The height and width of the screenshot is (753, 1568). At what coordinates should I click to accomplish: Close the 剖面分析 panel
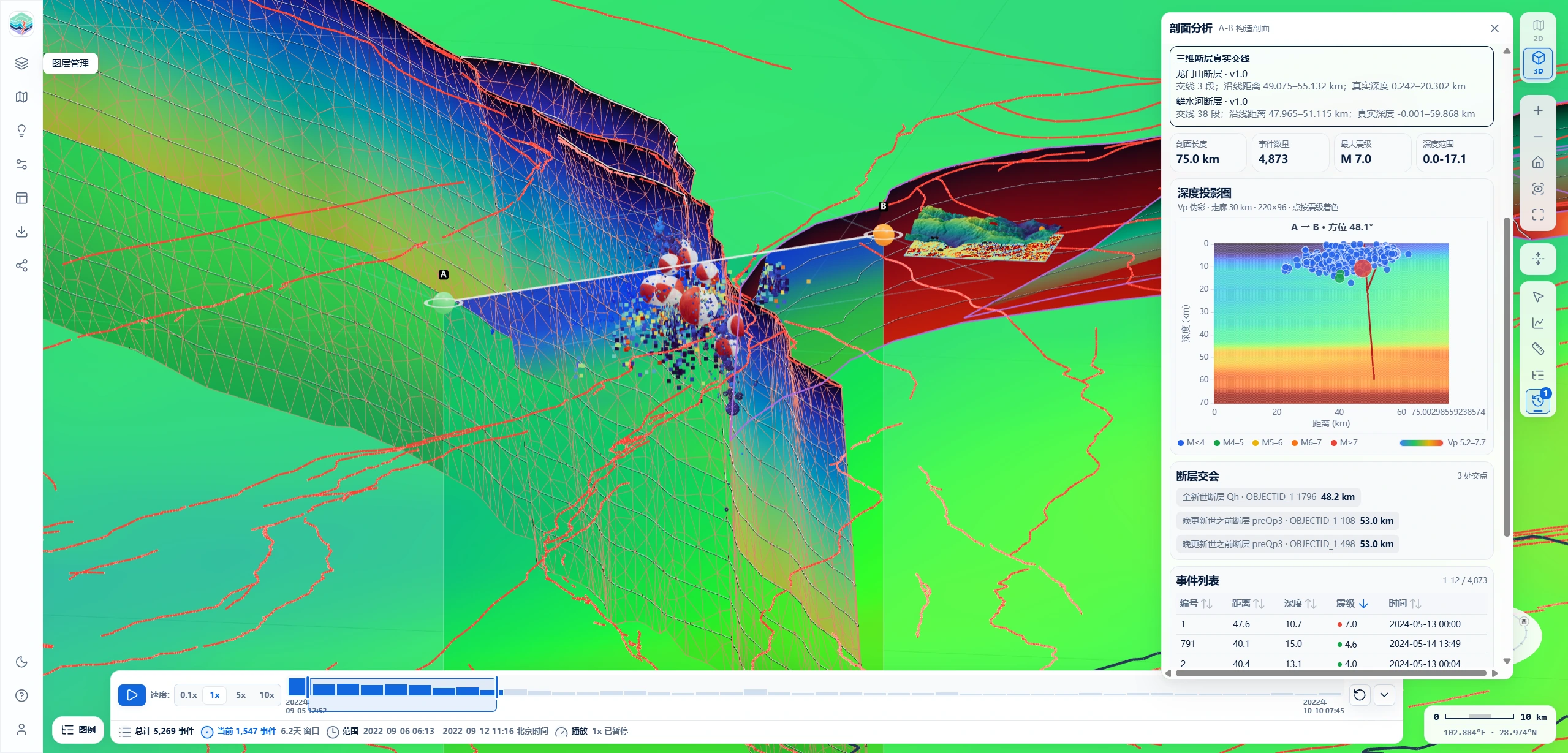click(x=1494, y=28)
